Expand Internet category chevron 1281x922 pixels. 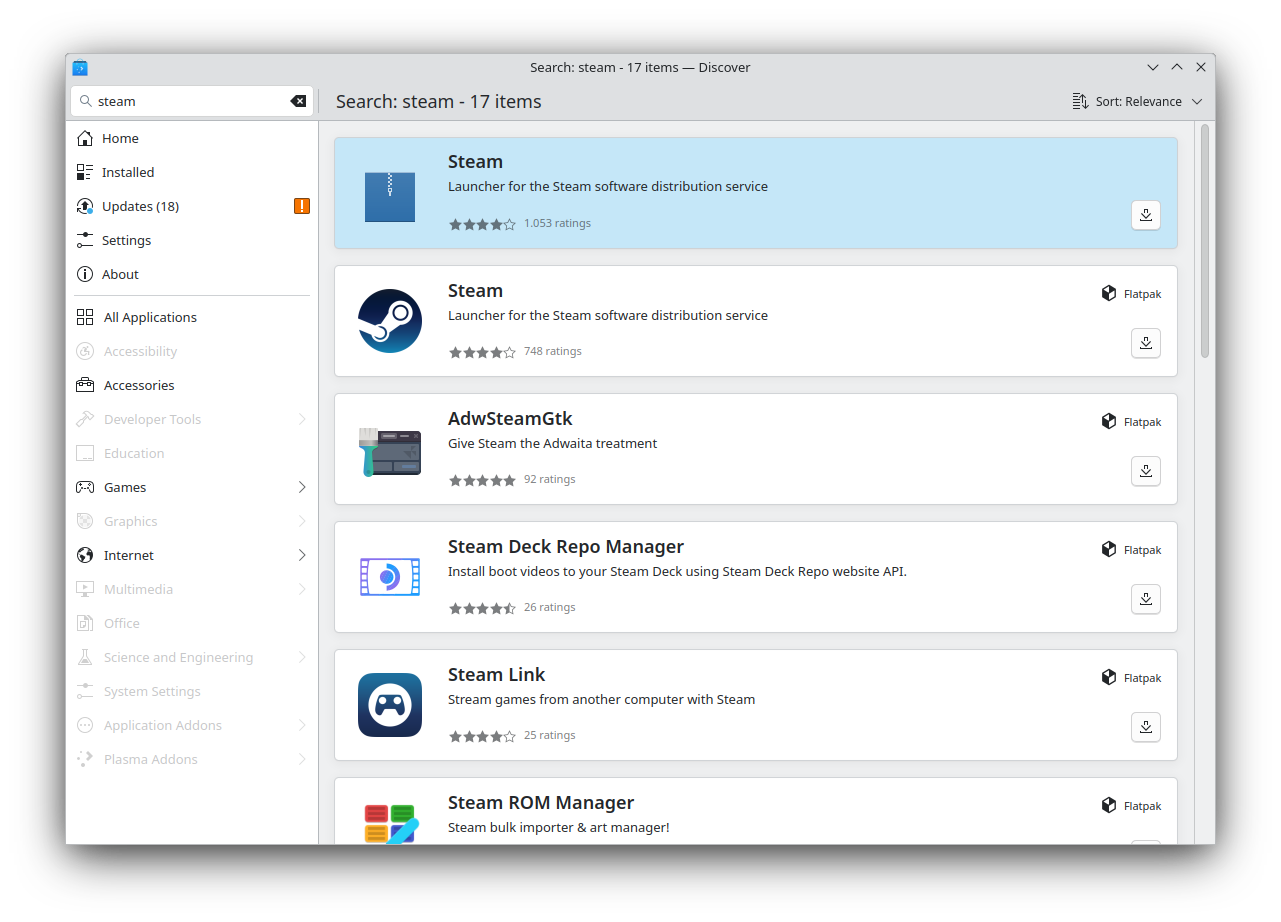point(302,555)
